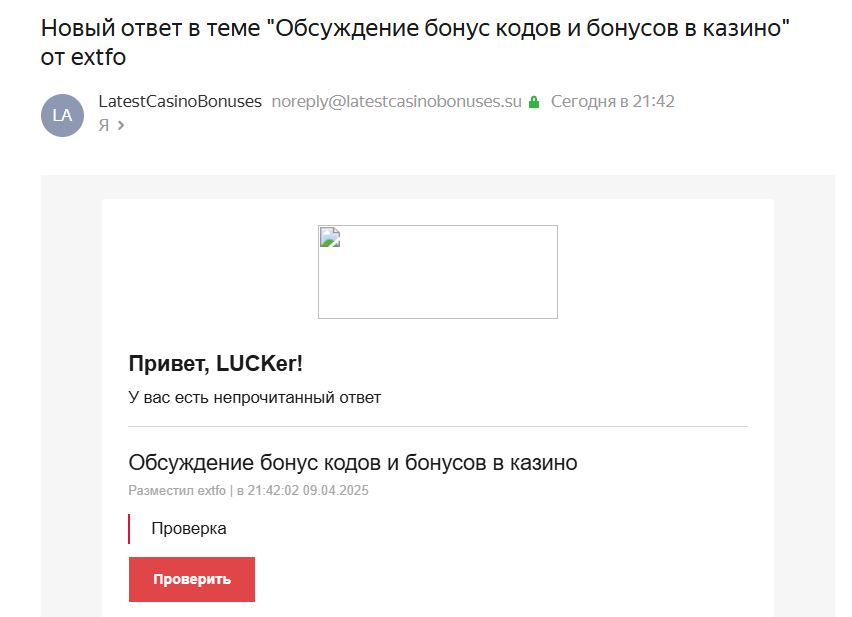Click the empty logo image placeholder
The width and height of the screenshot is (852, 617).
(437, 272)
